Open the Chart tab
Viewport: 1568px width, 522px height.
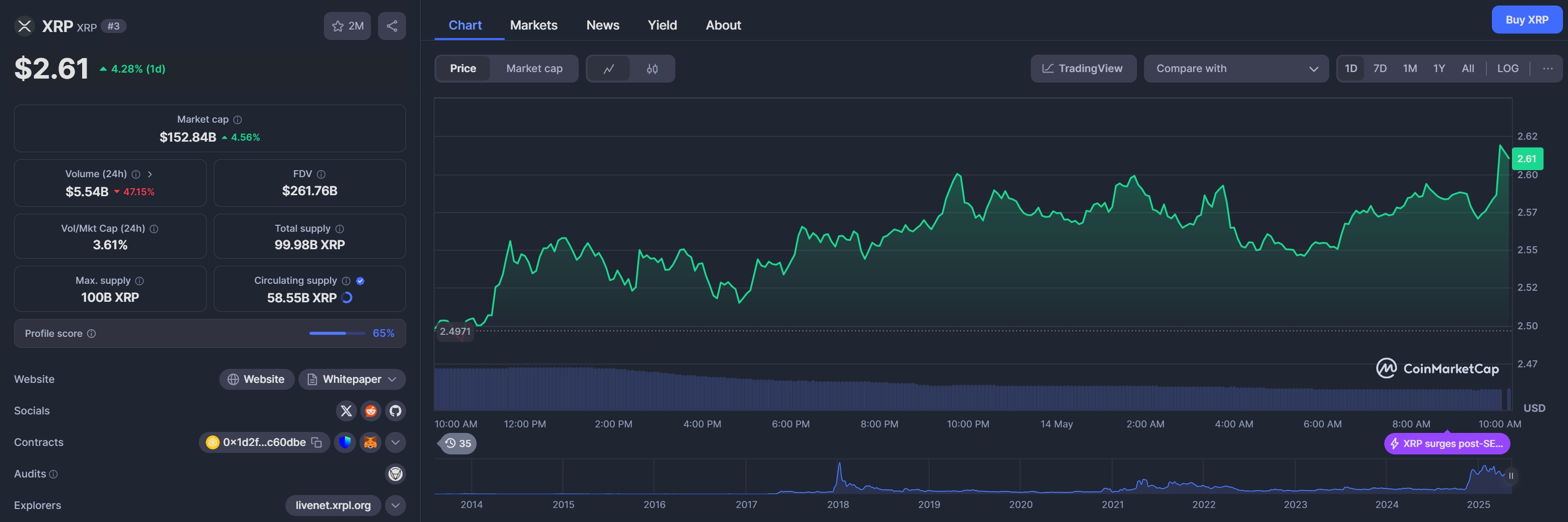click(465, 25)
